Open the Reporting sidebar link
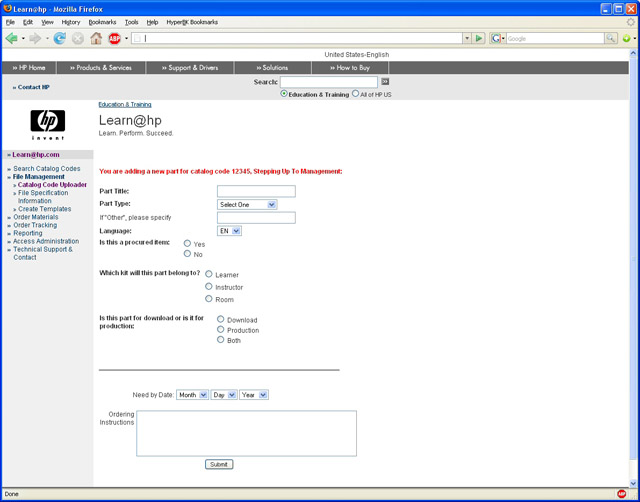Screen dimensions: 640x502 pos(28,233)
